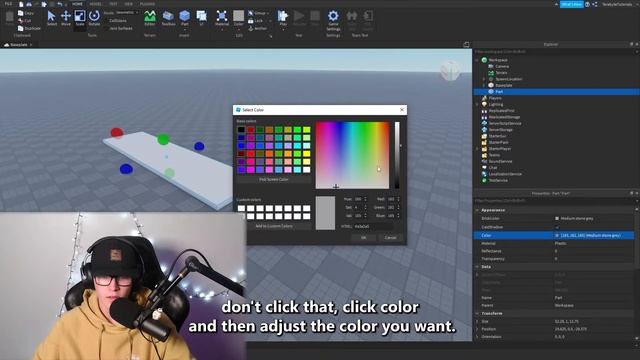Collapse the Appearance section in Properties
The width and height of the screenshot is (640, 360).
pos(477,210)
